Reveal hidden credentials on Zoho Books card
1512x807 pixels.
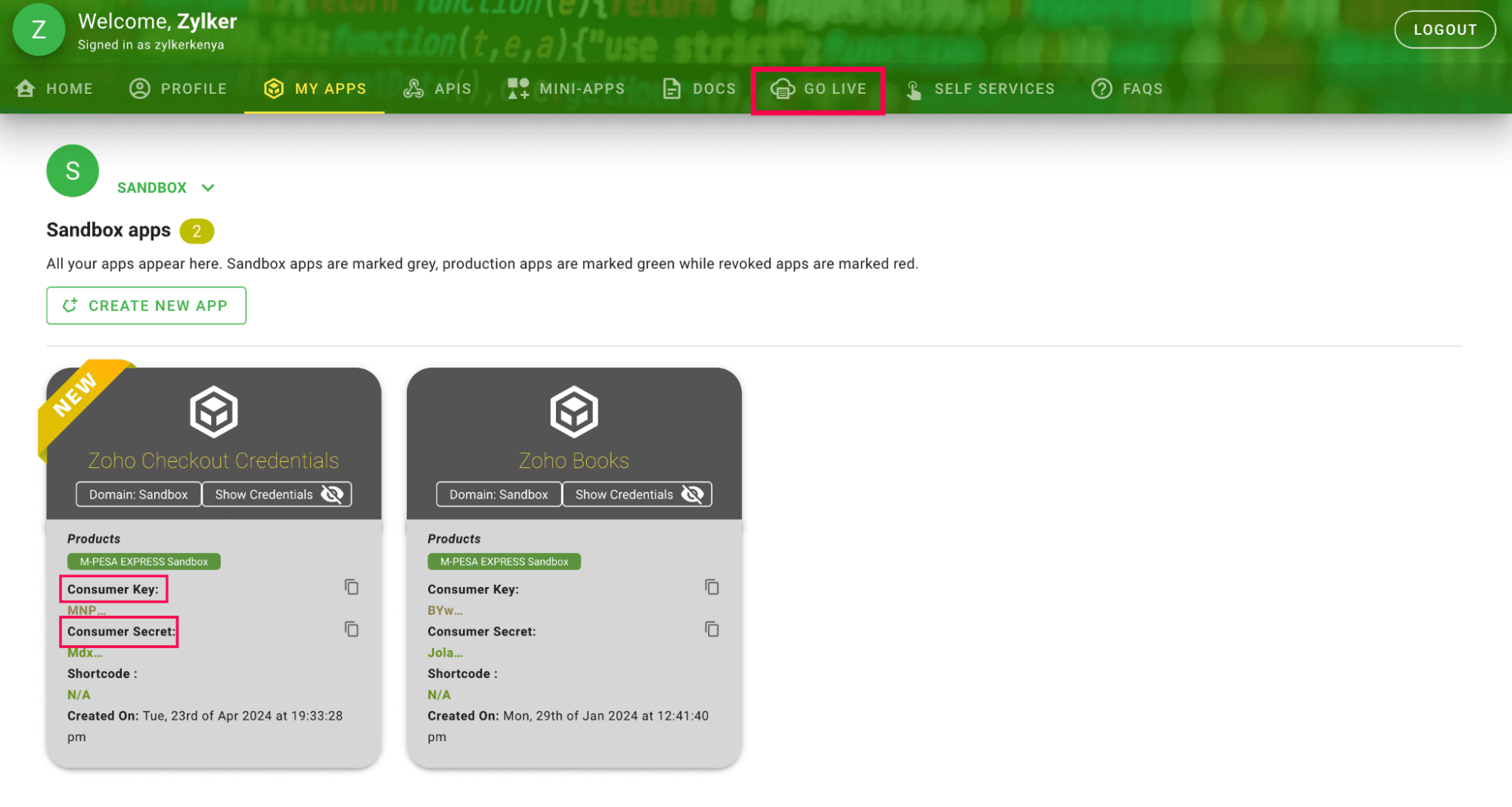[x=638, y=494]
